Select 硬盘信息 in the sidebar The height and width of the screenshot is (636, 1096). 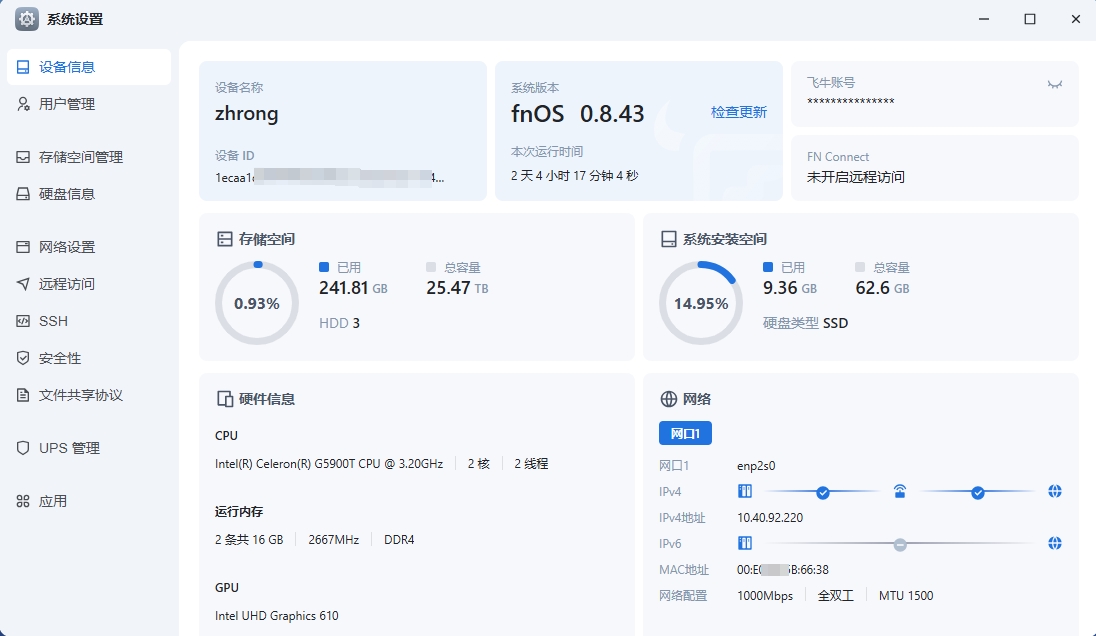coord(89,194)
